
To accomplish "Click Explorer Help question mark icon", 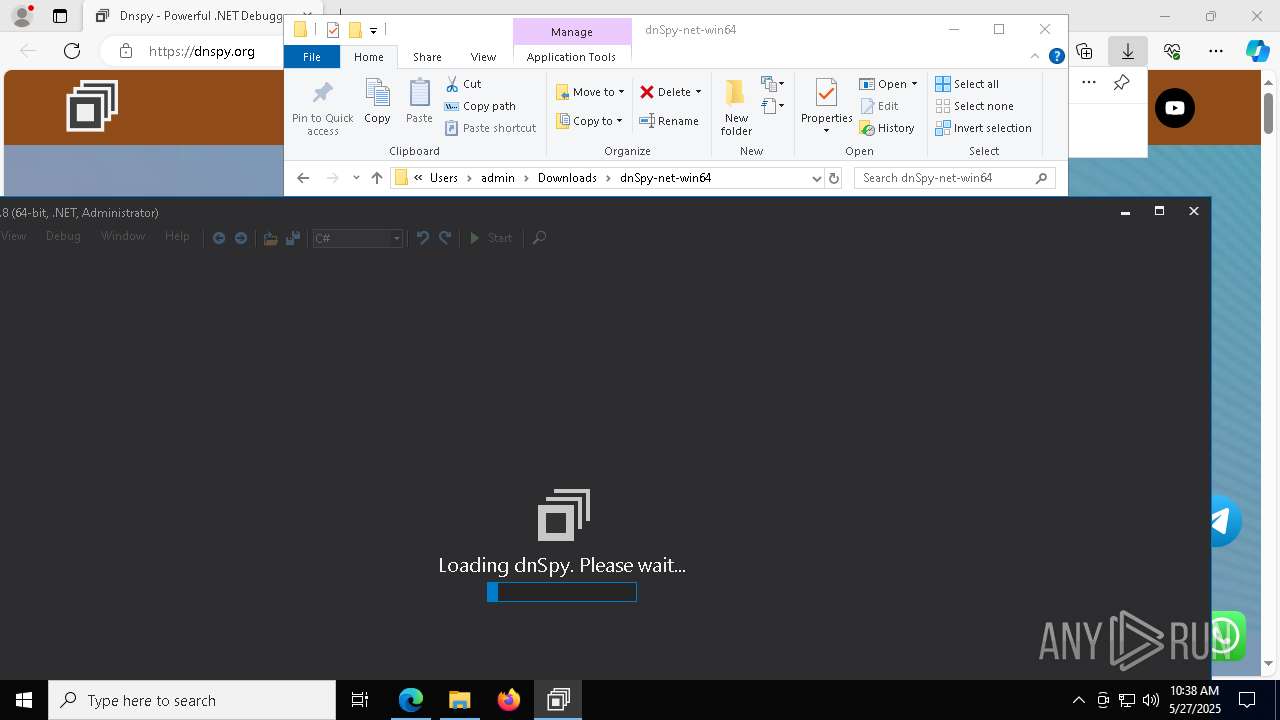I will point(1056,56).
